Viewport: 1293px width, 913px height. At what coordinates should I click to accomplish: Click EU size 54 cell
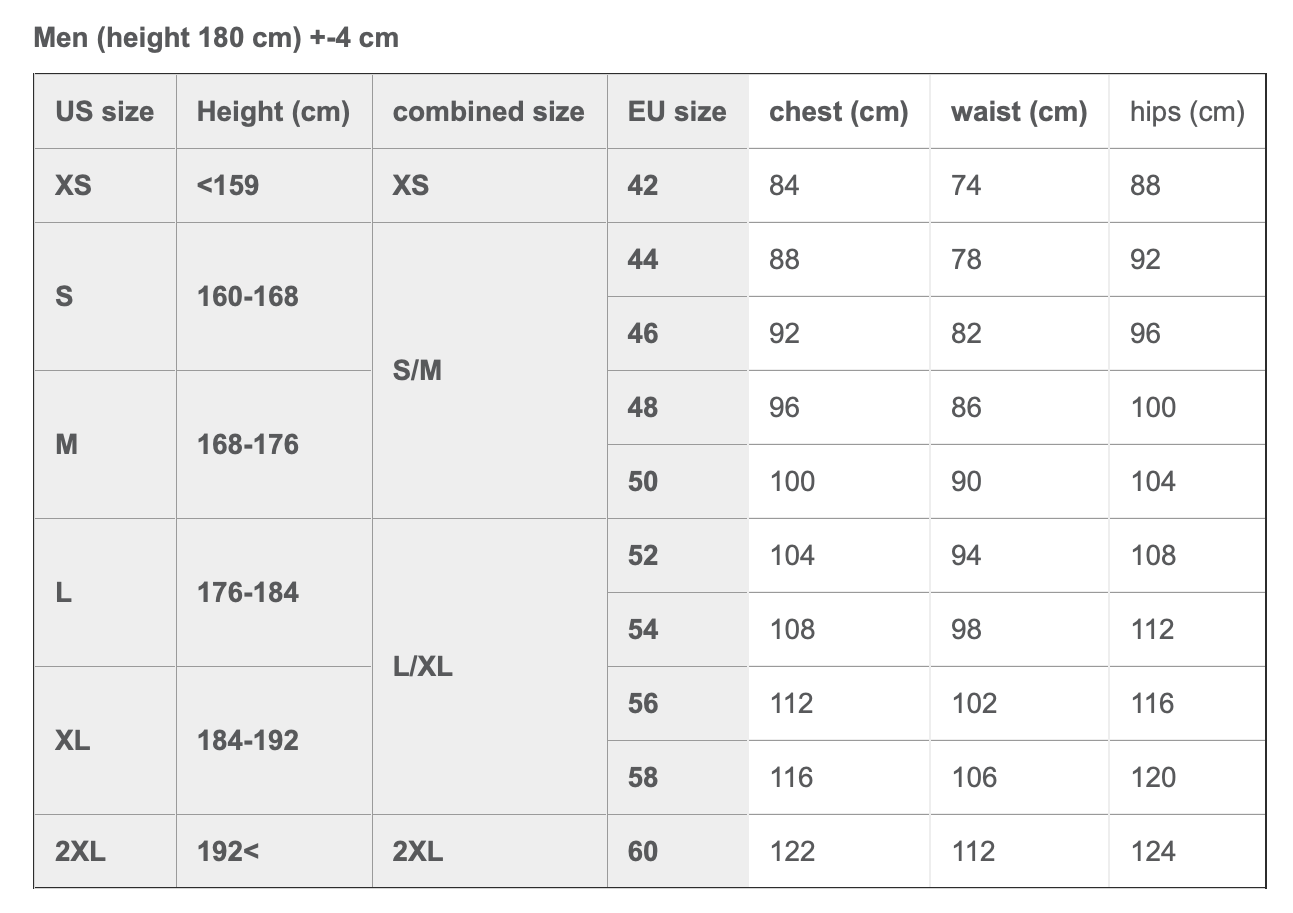pos(677,630)
